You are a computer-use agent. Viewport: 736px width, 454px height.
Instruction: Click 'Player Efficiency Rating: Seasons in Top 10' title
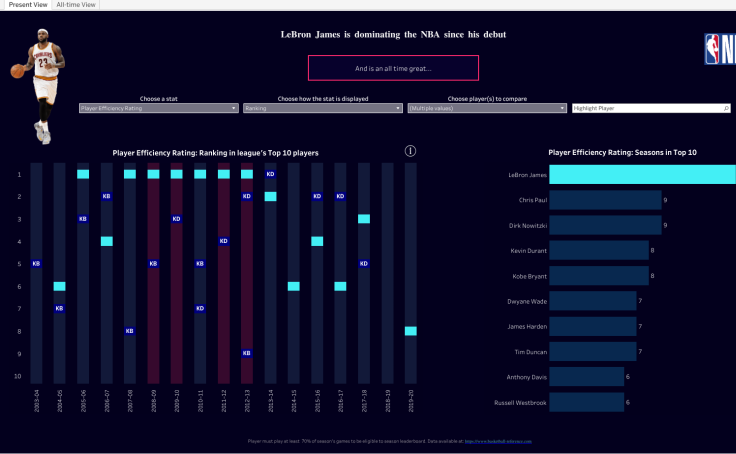click(622, 153)
